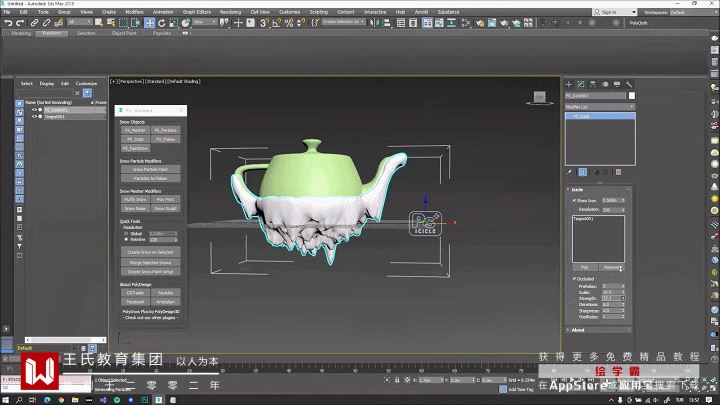Open the Motion panel icon
Image resolution: width=720 pixels, height=405 pixels.
pyautogui.click(x=605, y=84)
